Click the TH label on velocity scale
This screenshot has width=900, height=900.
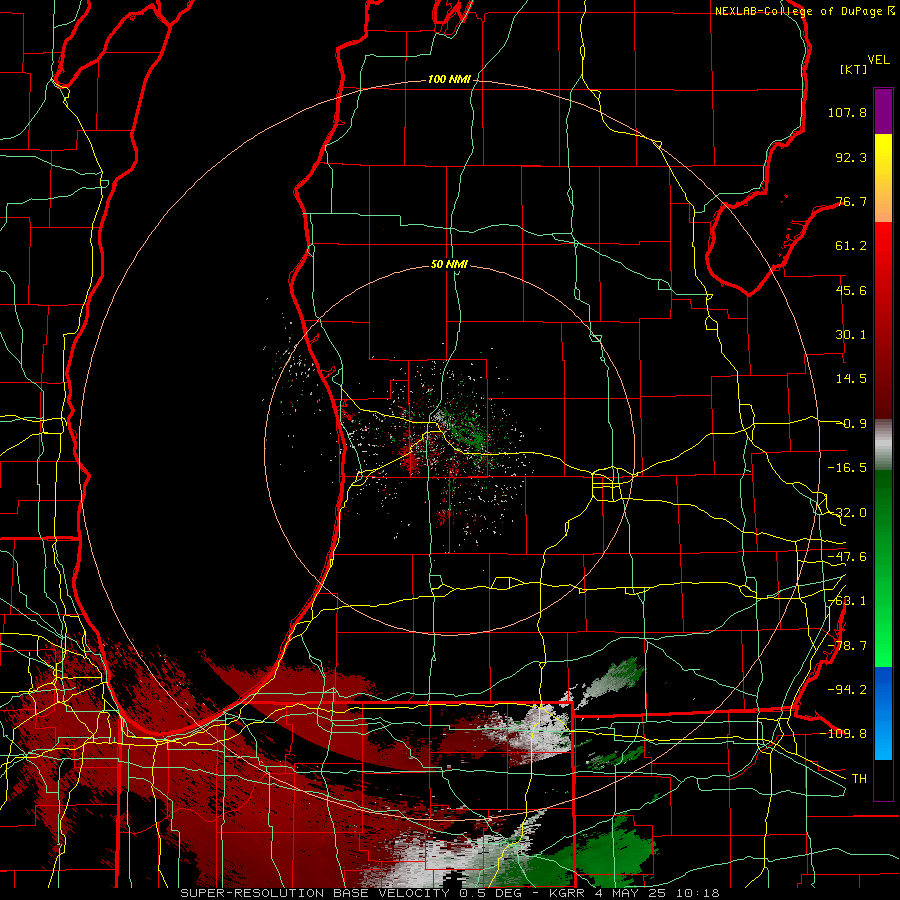tap(859, 778)
